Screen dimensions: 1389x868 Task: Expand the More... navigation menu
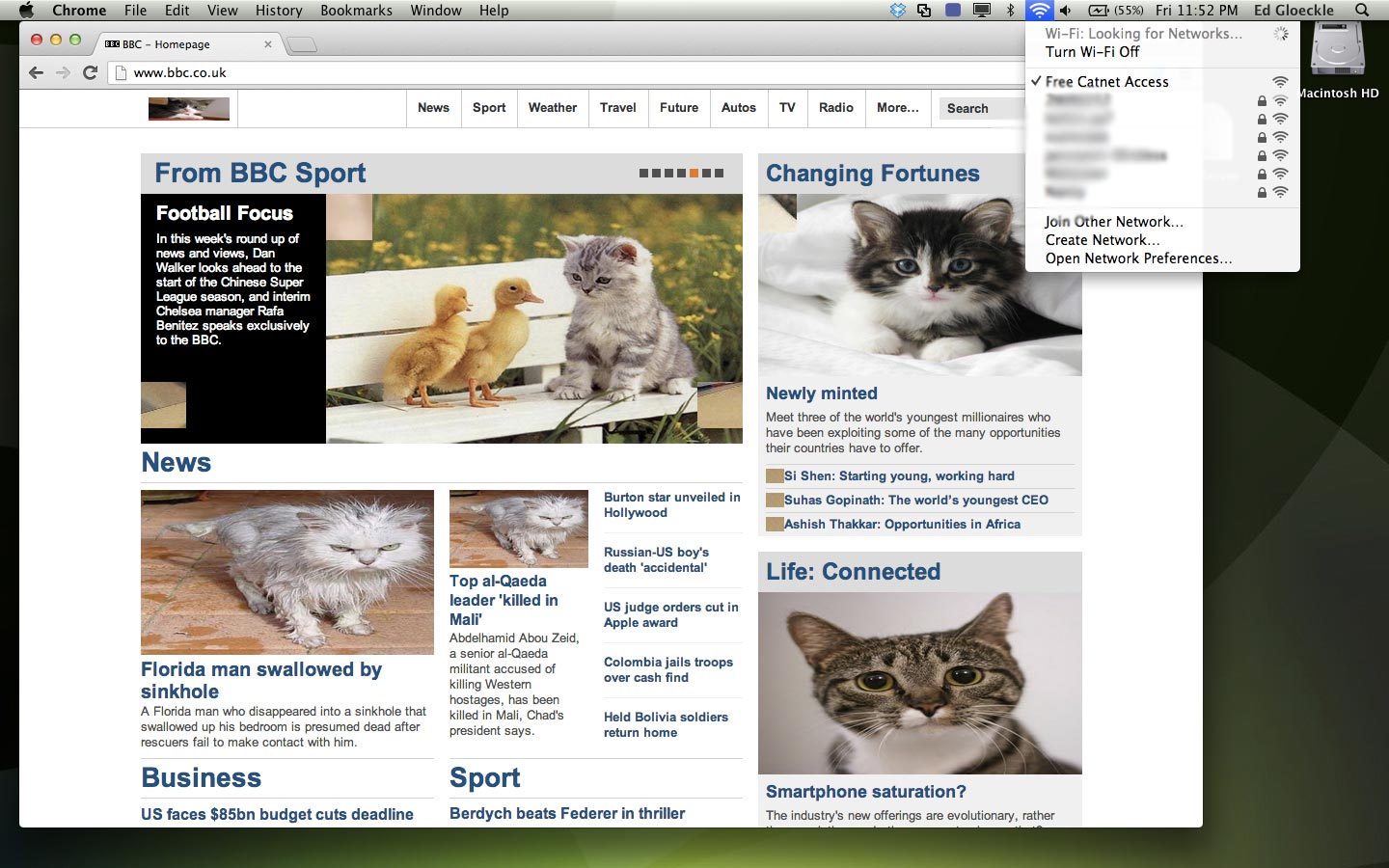897,108
